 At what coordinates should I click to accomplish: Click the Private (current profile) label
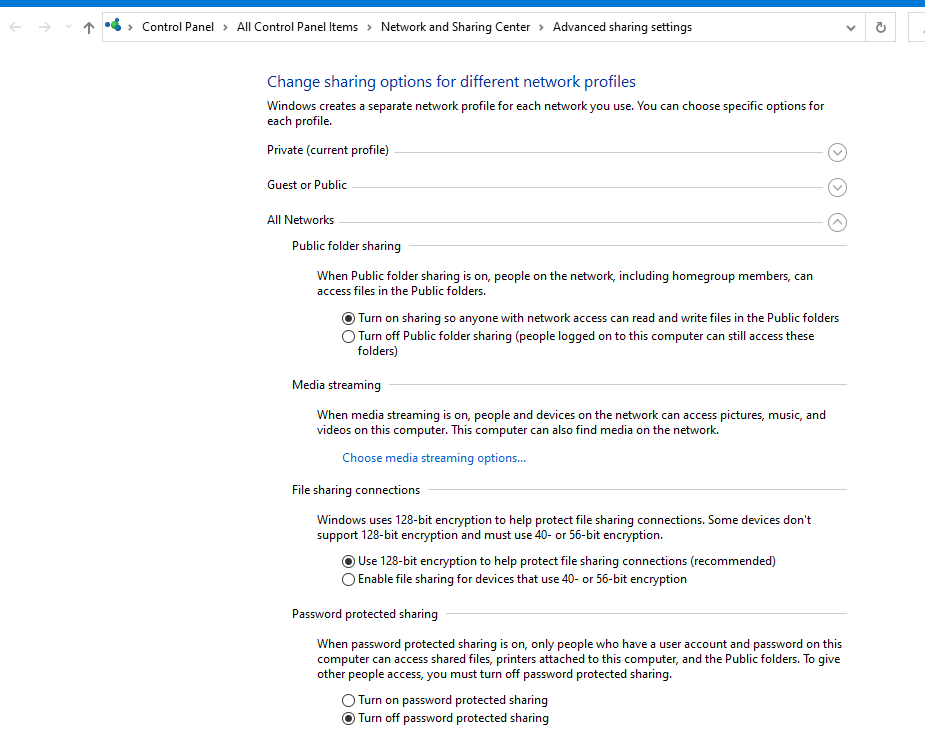tap(327, 150)
